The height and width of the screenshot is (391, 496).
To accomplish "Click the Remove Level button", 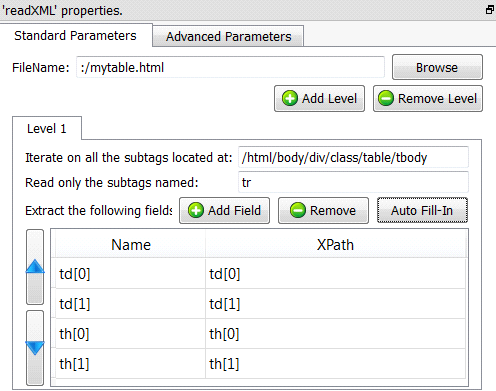I will coord(428,99).
